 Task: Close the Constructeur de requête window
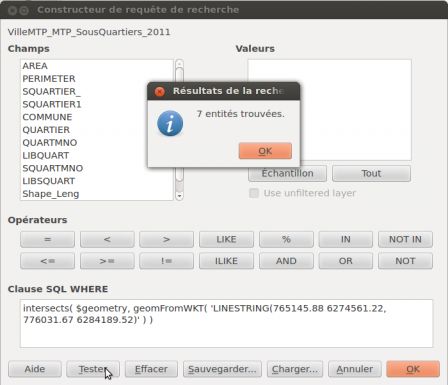[x=12, y=11]
